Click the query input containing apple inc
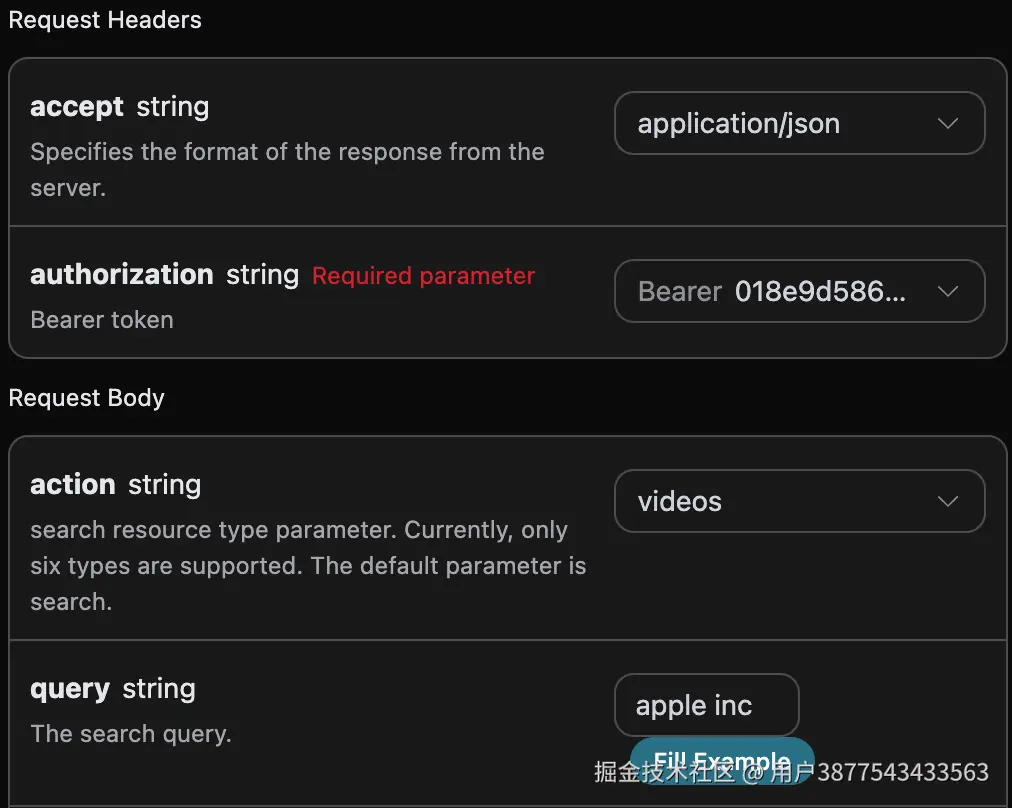 706,706
